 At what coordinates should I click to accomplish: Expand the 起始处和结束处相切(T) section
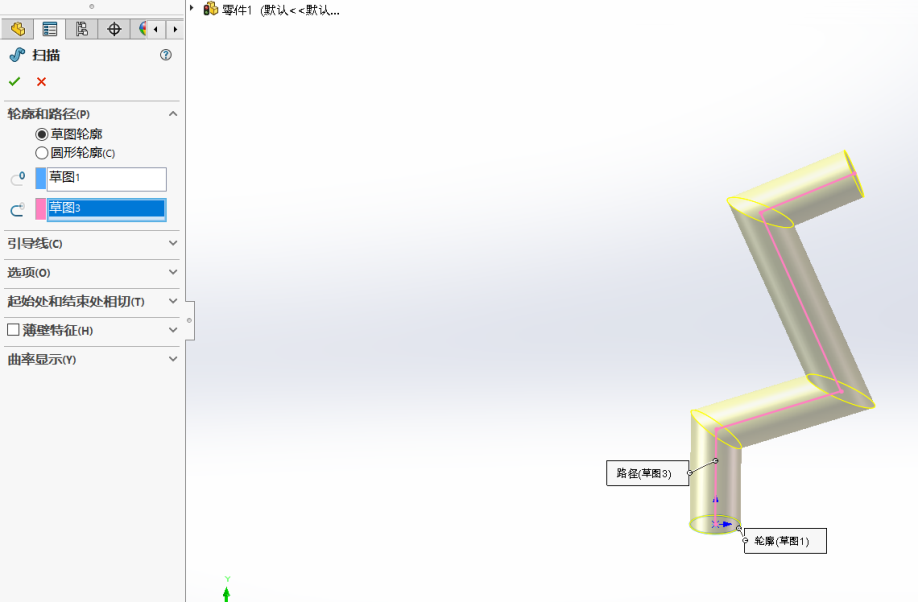coord(173,301)
